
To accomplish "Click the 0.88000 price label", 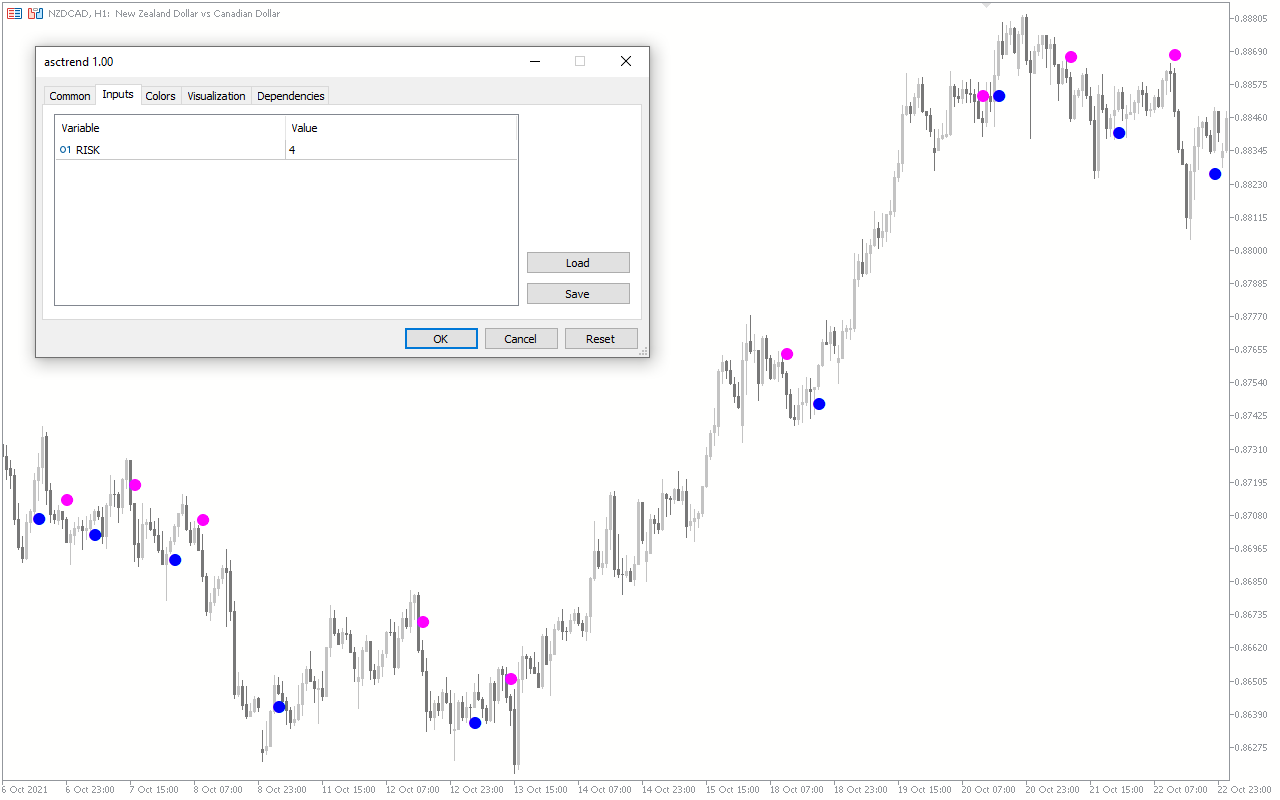I will (x=1253, y=250).
